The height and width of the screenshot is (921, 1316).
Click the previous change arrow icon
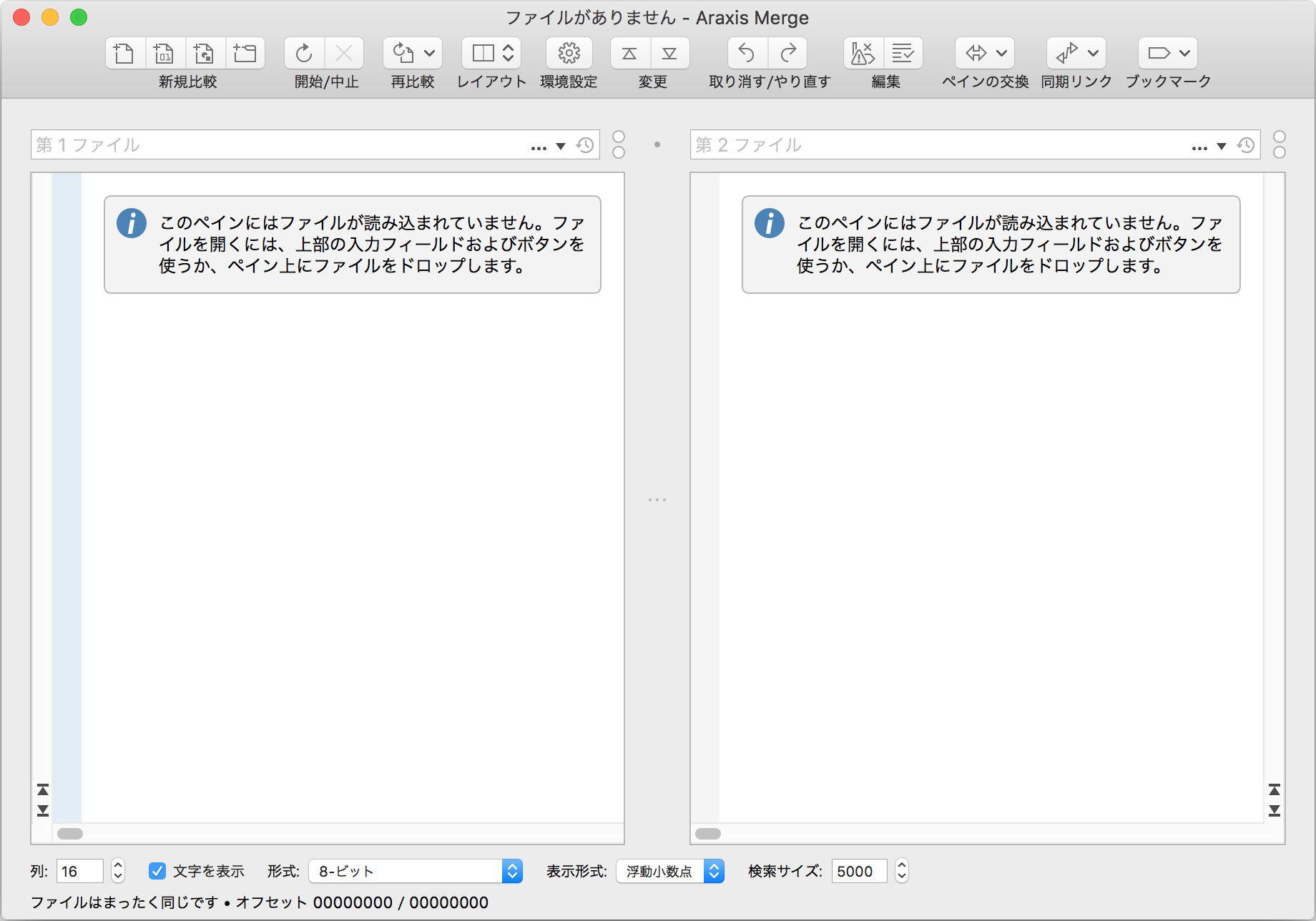point(629,54)
